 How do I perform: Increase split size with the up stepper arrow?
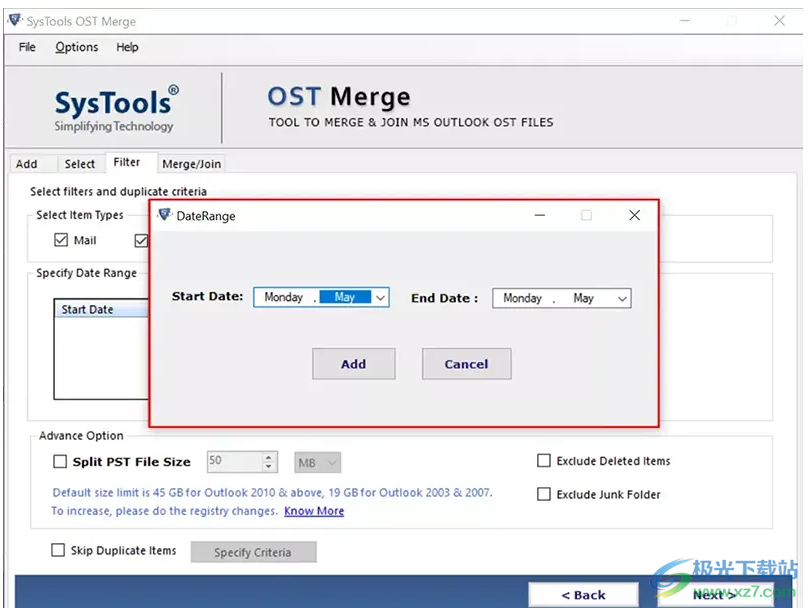click(268, 457)
